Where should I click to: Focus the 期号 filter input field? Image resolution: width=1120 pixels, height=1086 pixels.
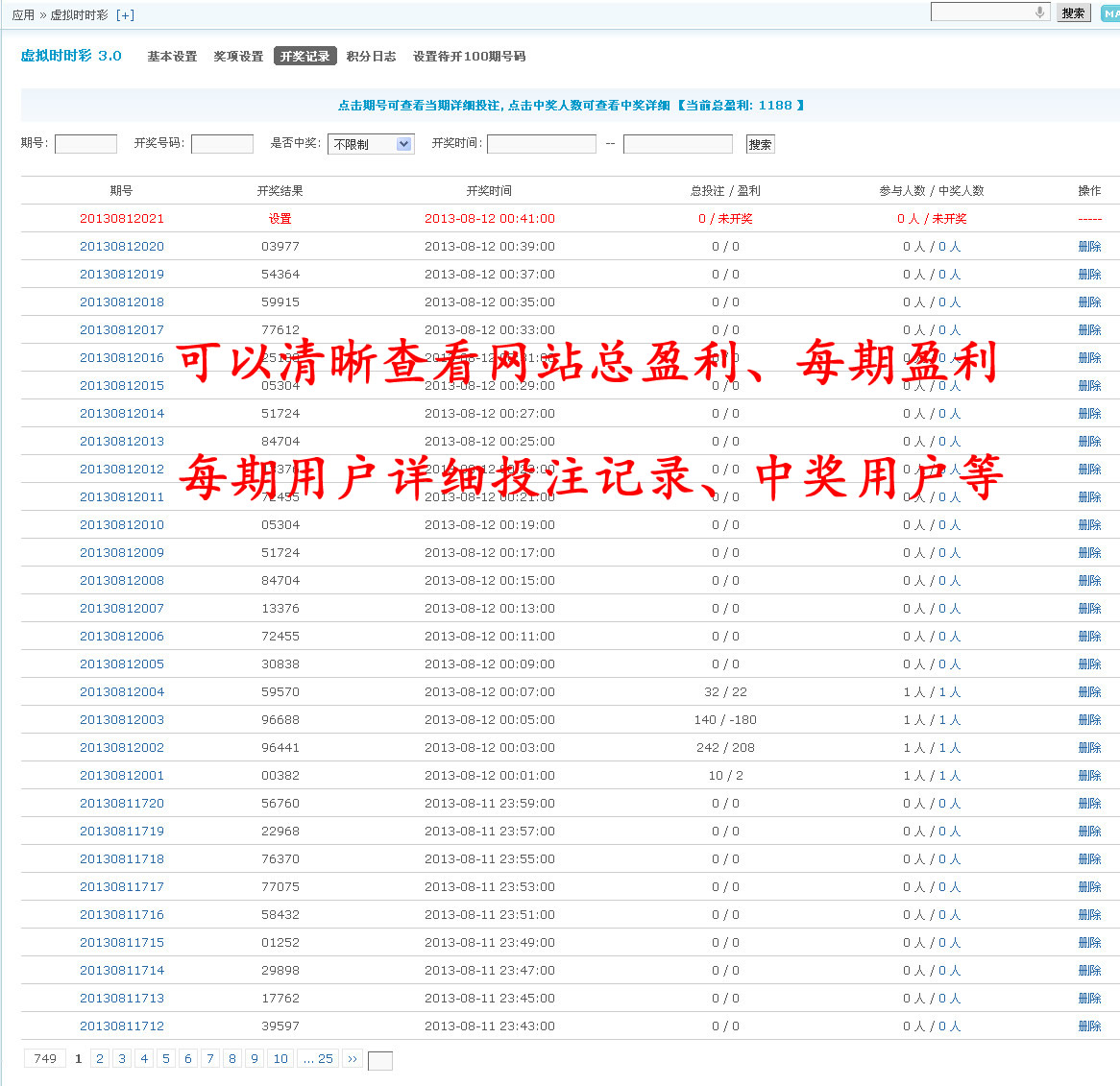(85, 144)
